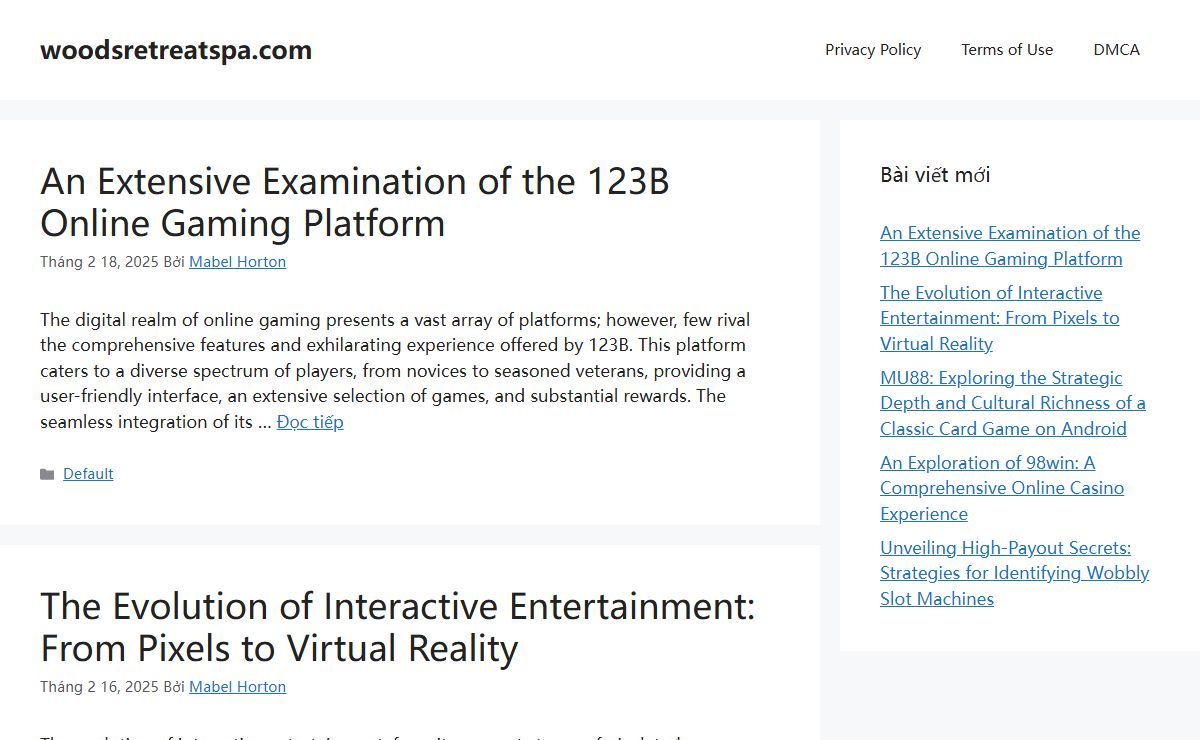Open sidebar link From Pixels to Virtual Reality
Viewport: 1200px width, 740px height.
tap(999, 318)
